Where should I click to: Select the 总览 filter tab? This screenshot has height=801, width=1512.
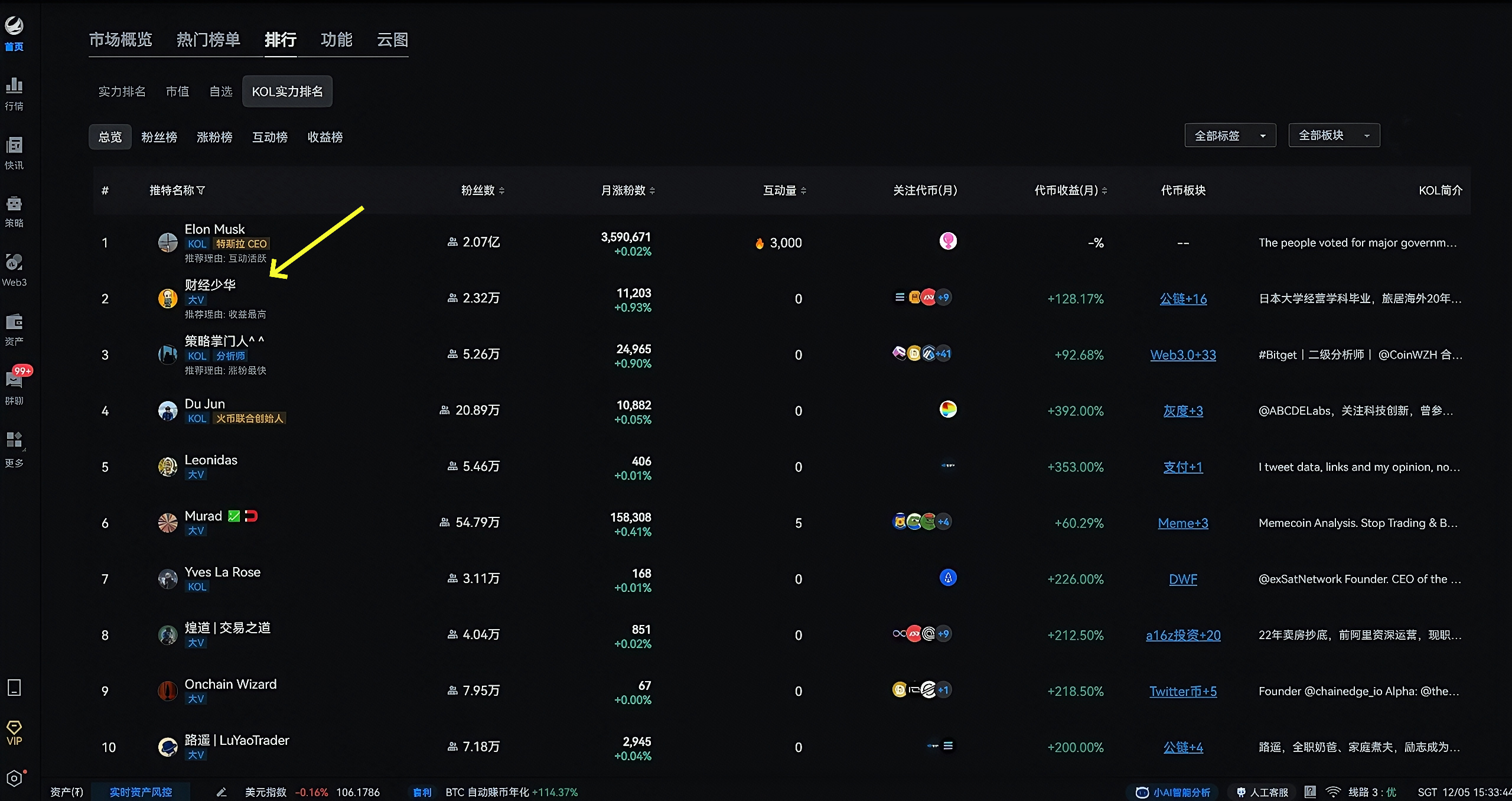tap(110, 137)
